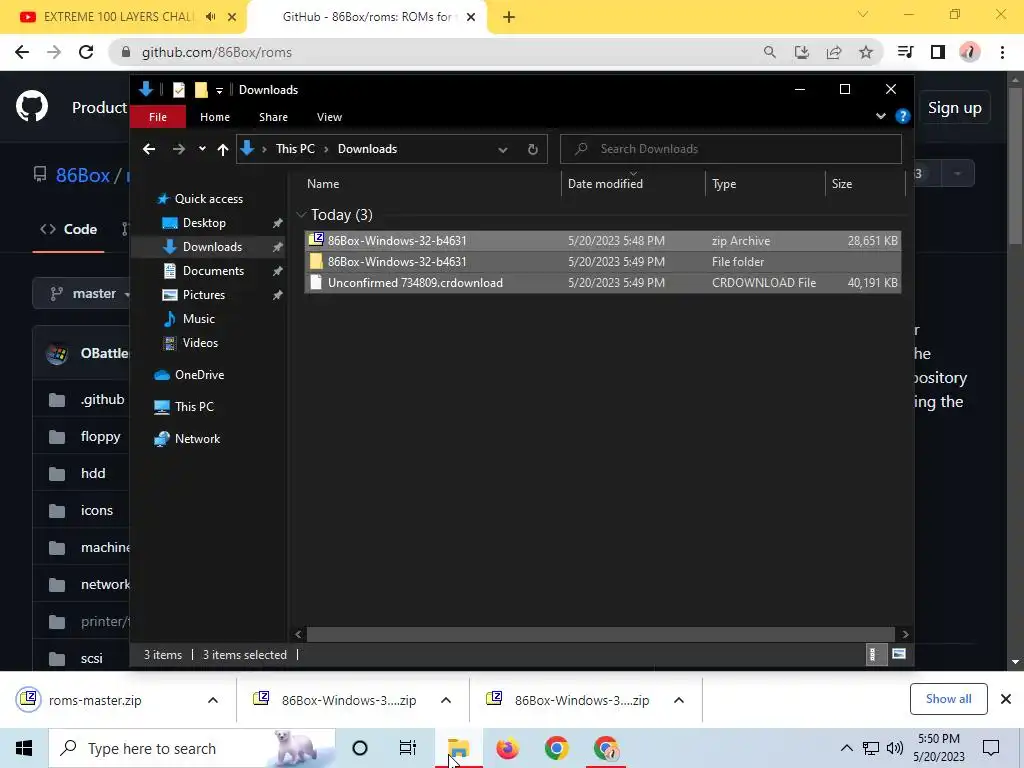Open options arrow for middle 86Box zip download
This screenshot has width=1024, height=768.
pyautogui.click(x=446, y=700)
